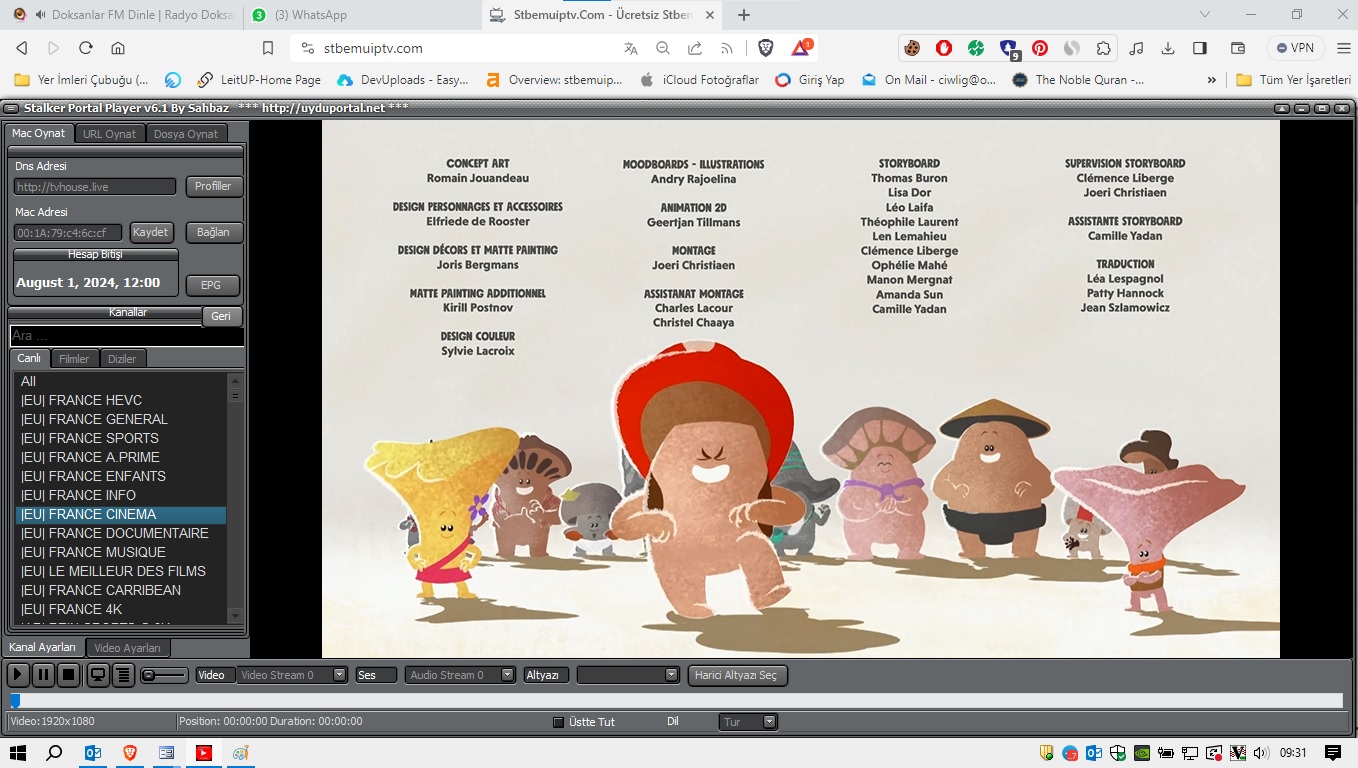Select the All category in channel list
The width and height of the screenshot is (1358, 768).
pos(120,381)
